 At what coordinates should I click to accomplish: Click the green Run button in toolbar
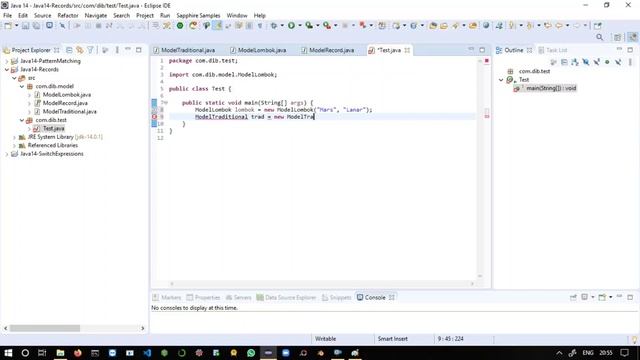[291, 26]
